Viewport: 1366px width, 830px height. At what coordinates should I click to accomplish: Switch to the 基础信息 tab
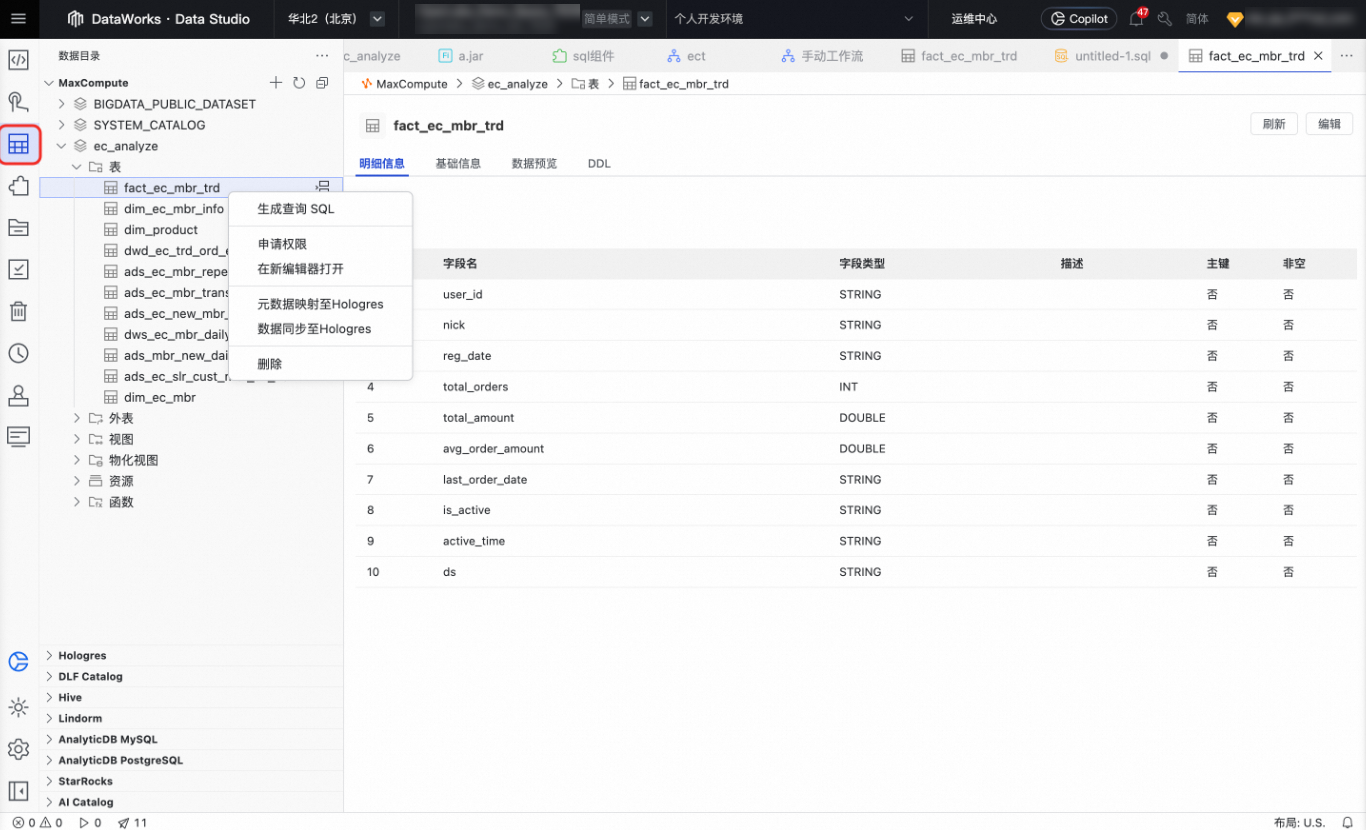(458, 163)
